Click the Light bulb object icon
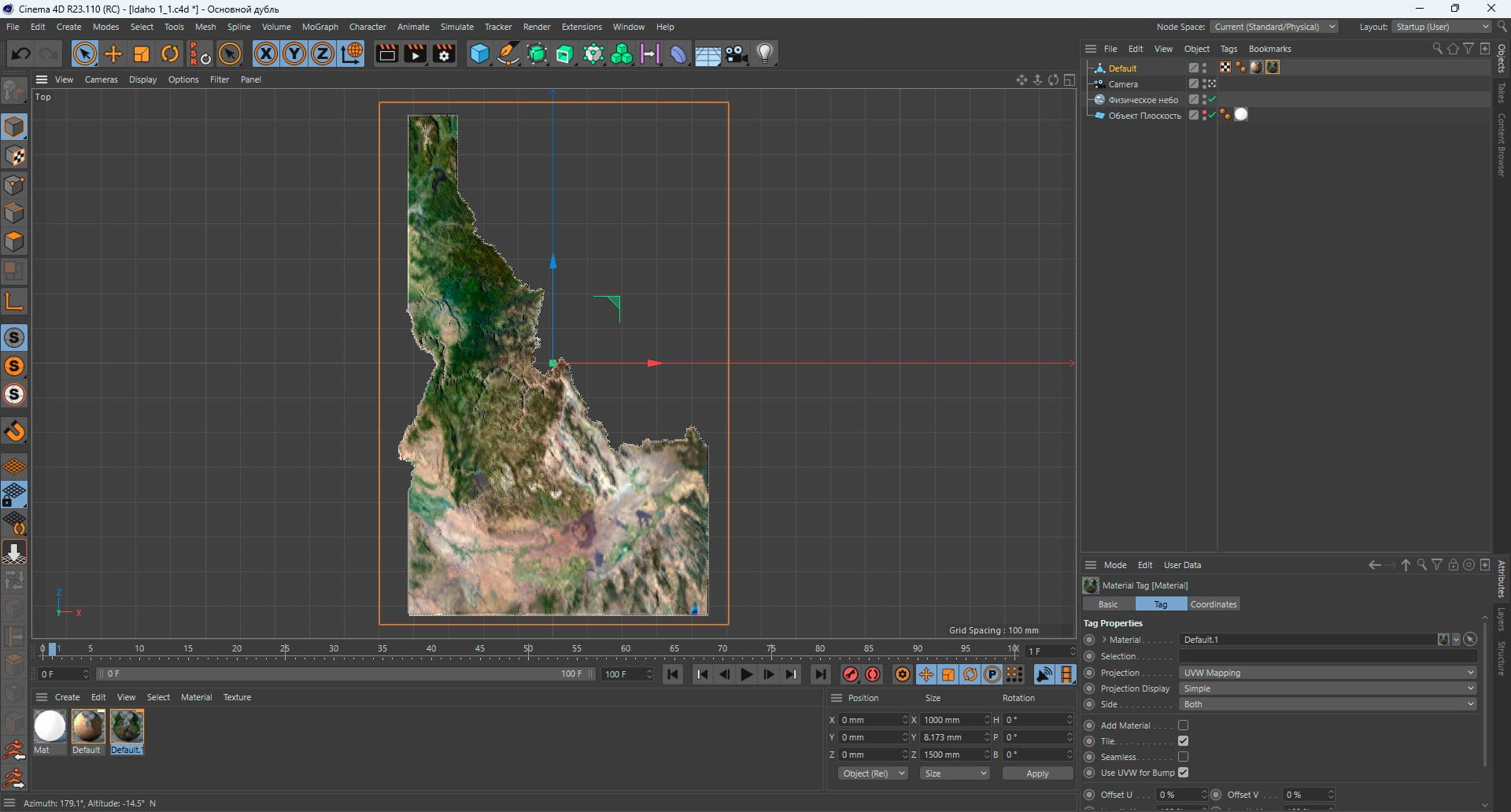This screenshot has width=1511, height=812. point(765,54)
